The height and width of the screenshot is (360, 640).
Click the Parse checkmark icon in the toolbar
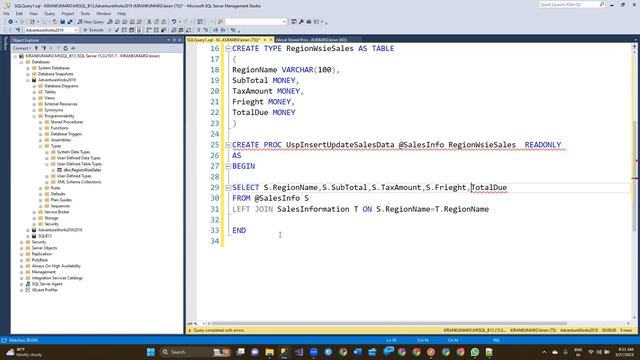point(117,30)
